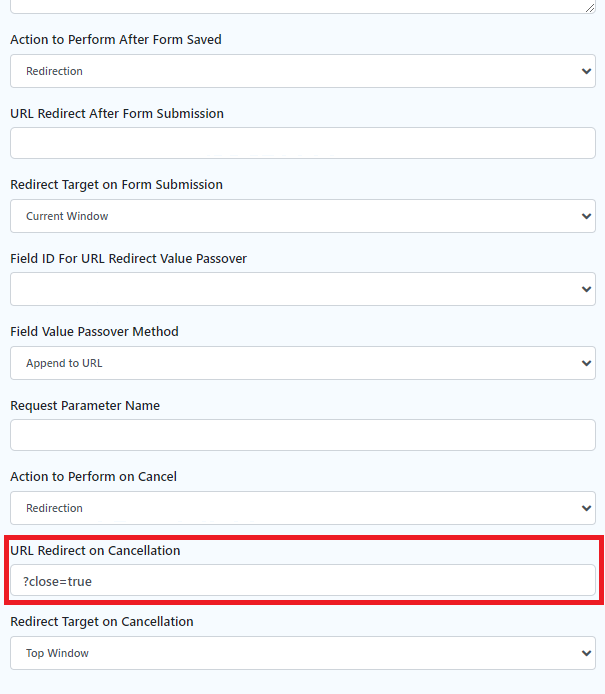
Task: Click the URL Redirect After Form Submission field
Action: [x=302, y=143]
